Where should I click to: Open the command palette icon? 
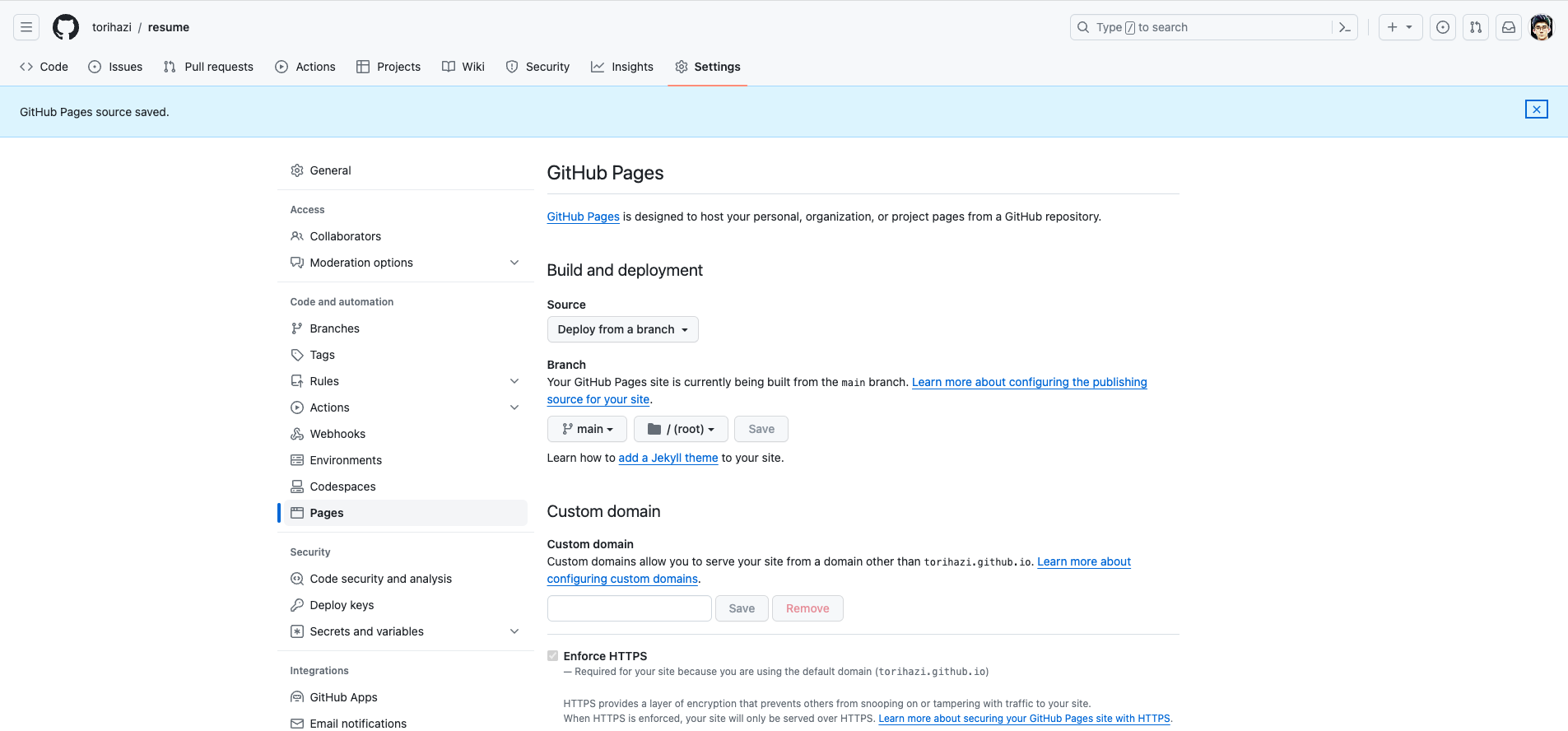coord(1345,27)
